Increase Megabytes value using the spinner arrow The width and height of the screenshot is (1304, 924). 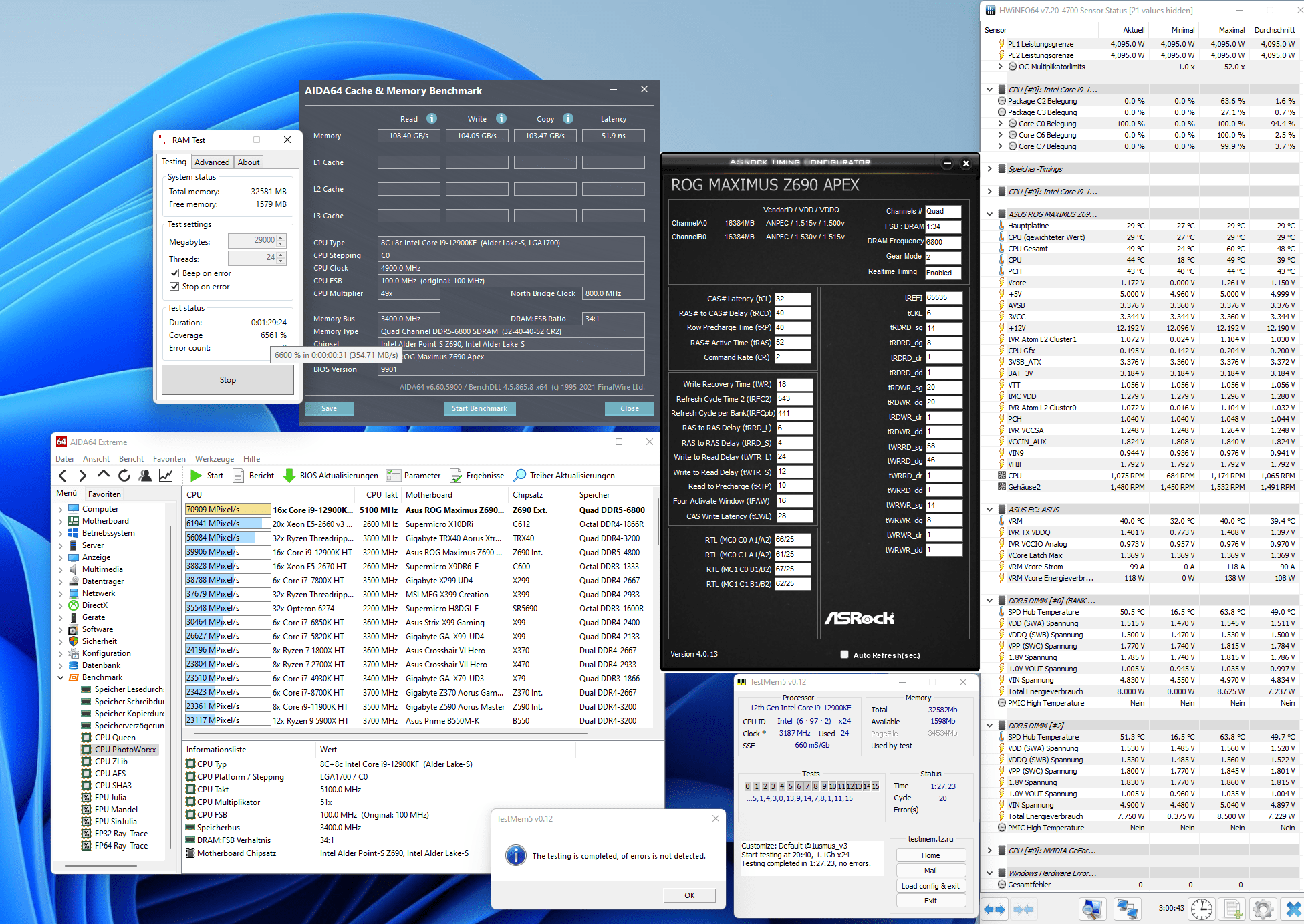[281, 237]
